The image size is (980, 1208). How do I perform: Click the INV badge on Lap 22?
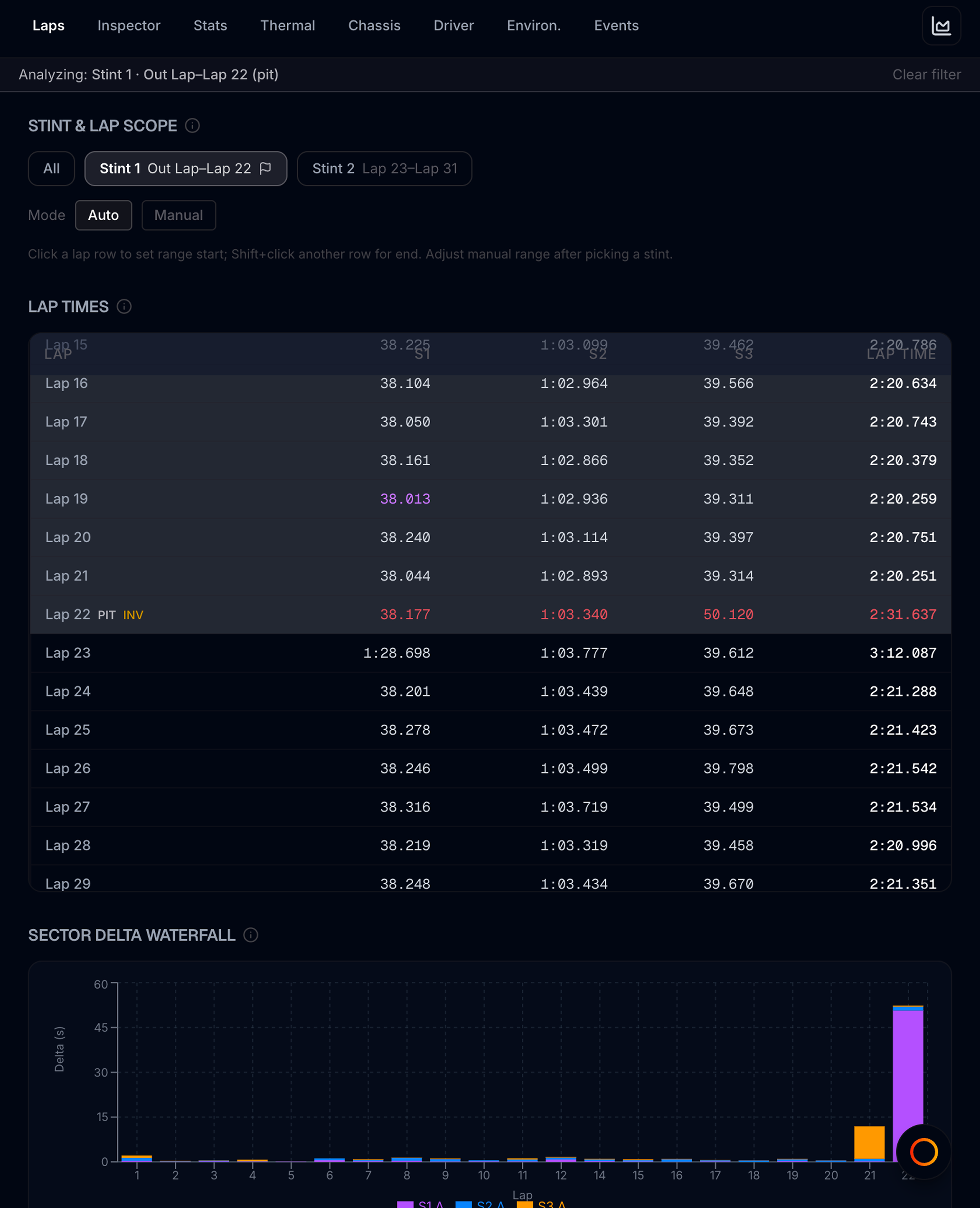(133, 615)
